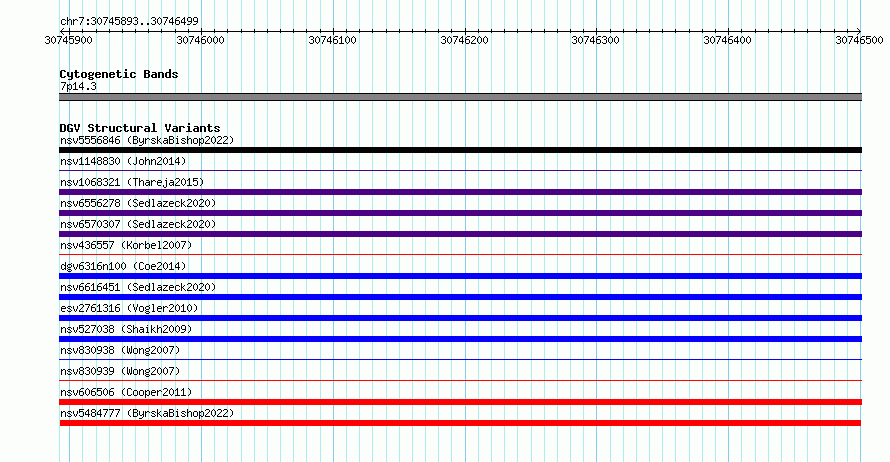Click the blue bar for nsv6616451

pos(460,297)
